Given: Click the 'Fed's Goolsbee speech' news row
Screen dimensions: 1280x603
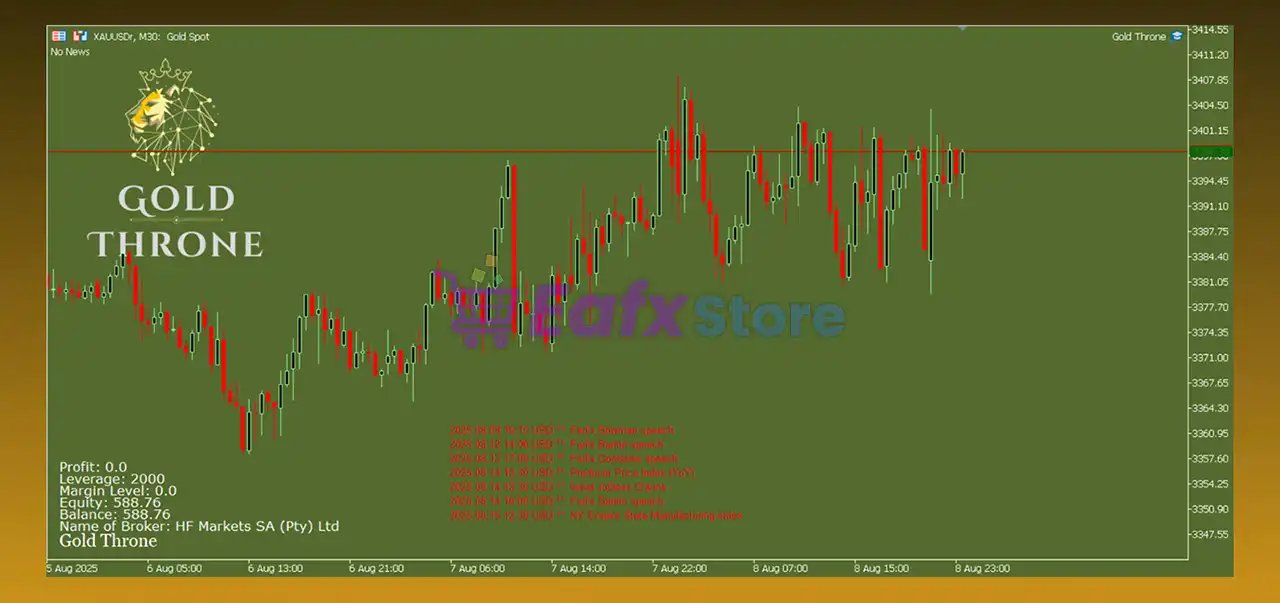Looking at the screenshot, I should pyautogui.click(x=564, y=458).
